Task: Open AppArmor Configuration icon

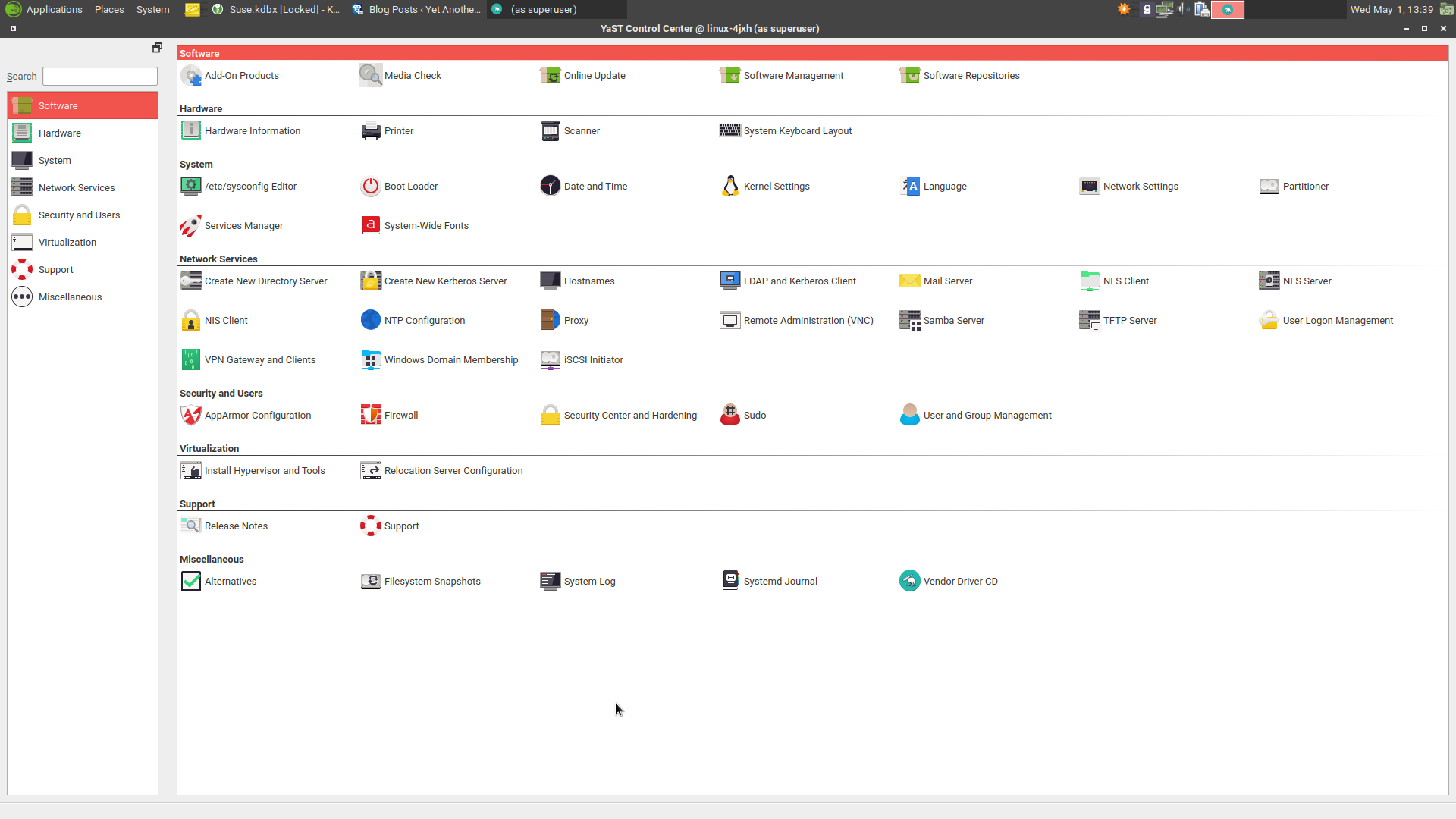Action: click(190, 415)
